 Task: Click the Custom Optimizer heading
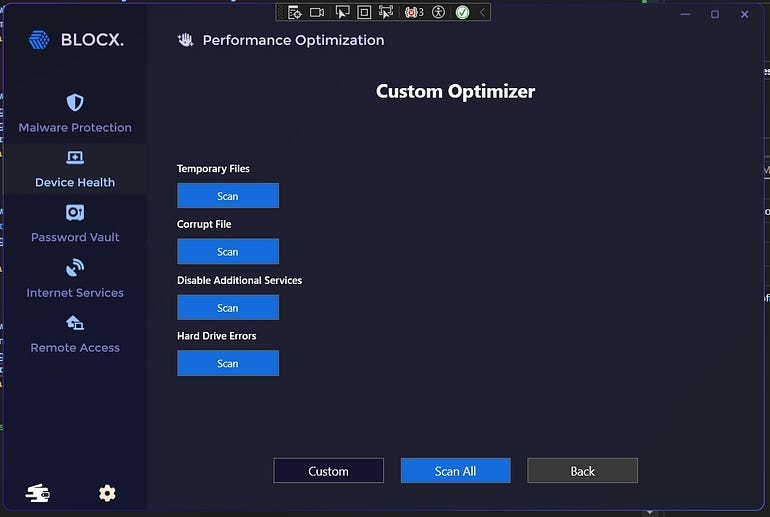456,91
